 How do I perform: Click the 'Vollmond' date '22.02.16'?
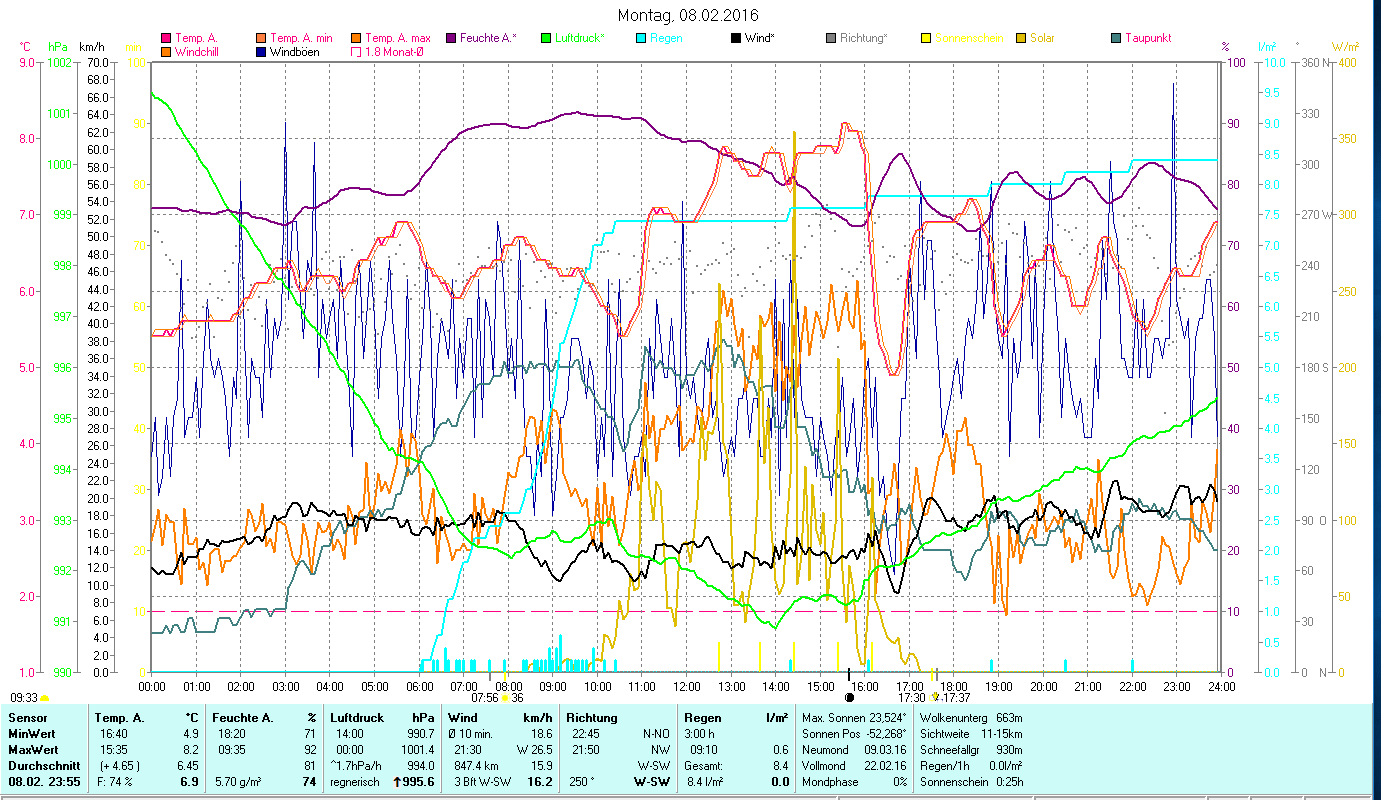point(883,766)
